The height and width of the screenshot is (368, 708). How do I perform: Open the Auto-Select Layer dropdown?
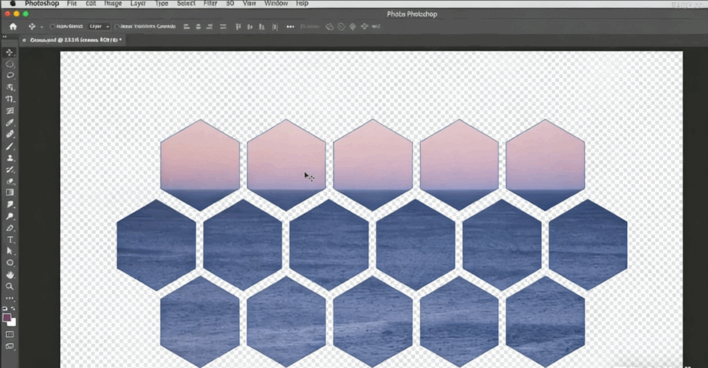[x=99, y=27]
